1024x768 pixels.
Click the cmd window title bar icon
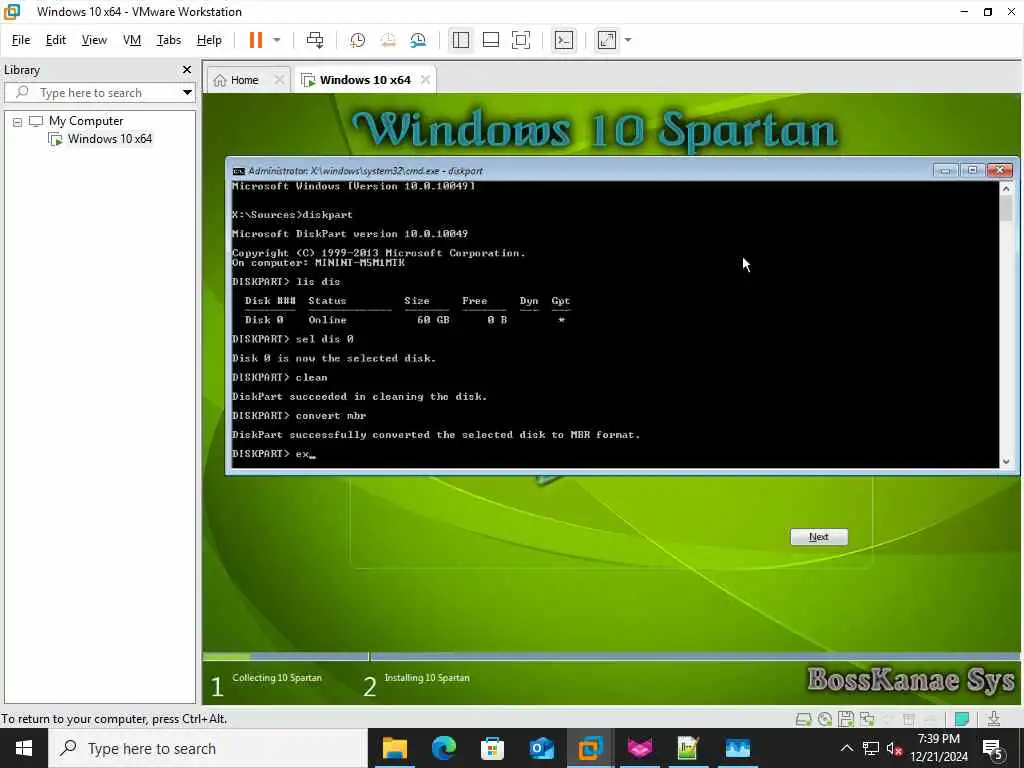(x=239, y=171)
